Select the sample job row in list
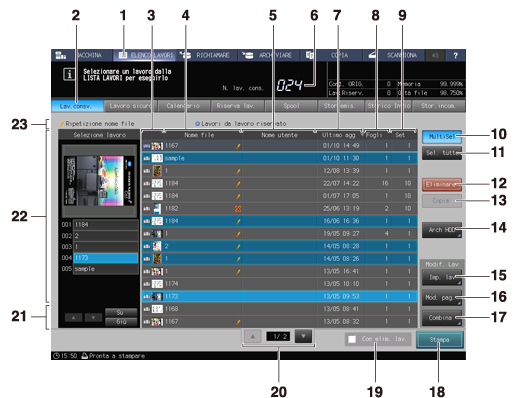 click(x=279, y=158)
